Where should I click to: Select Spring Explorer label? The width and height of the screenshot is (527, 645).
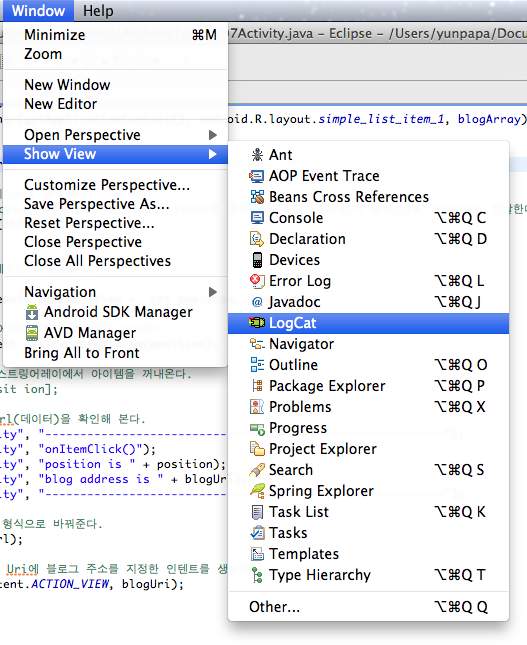point(321,491)
